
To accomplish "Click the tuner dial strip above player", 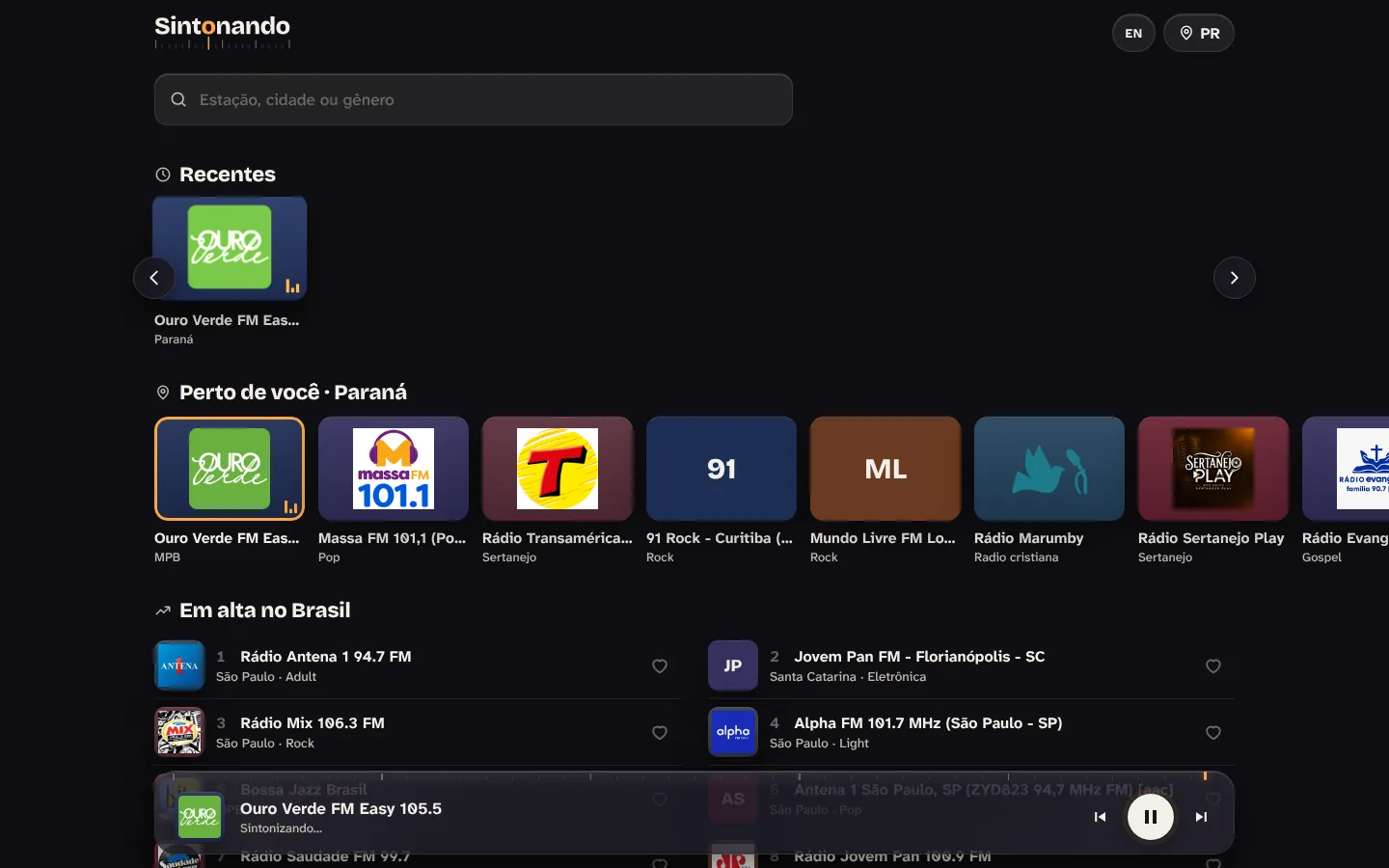I will tap(694, 776).
